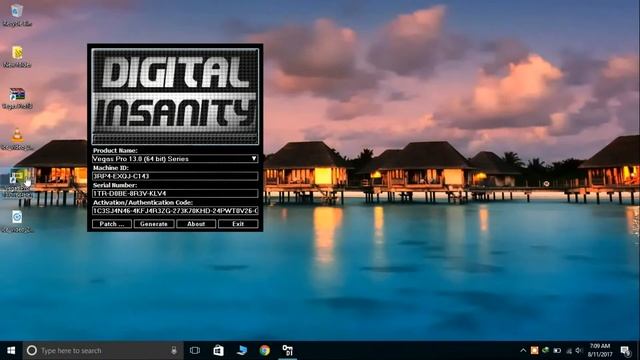Click the orange square tray icon

[x=534, y=350]
